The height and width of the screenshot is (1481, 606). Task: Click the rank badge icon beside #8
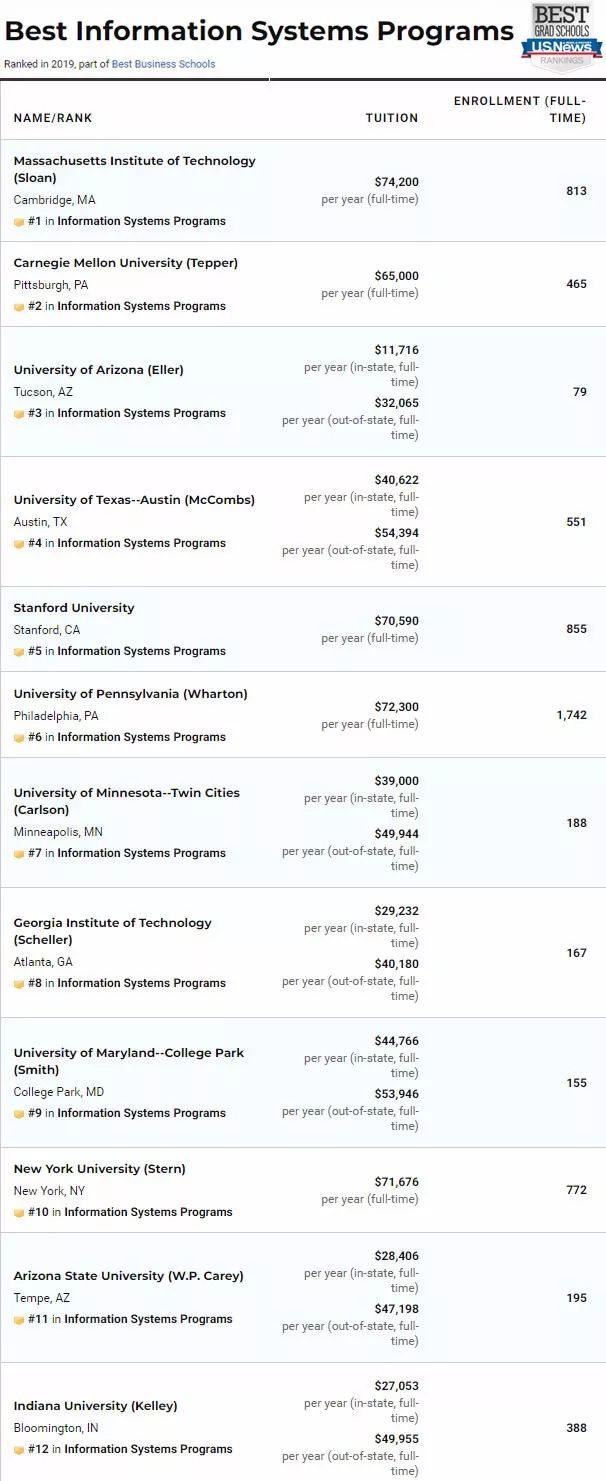[x=19, y=984]
